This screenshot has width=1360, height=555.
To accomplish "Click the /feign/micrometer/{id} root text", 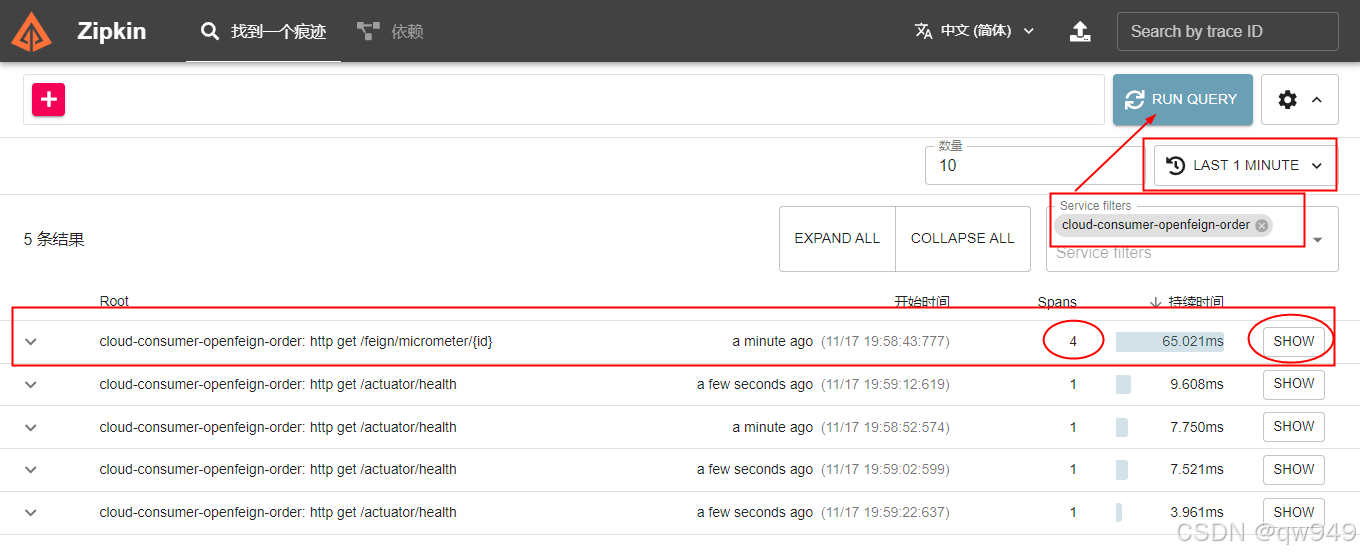I will tap(296, 341).
